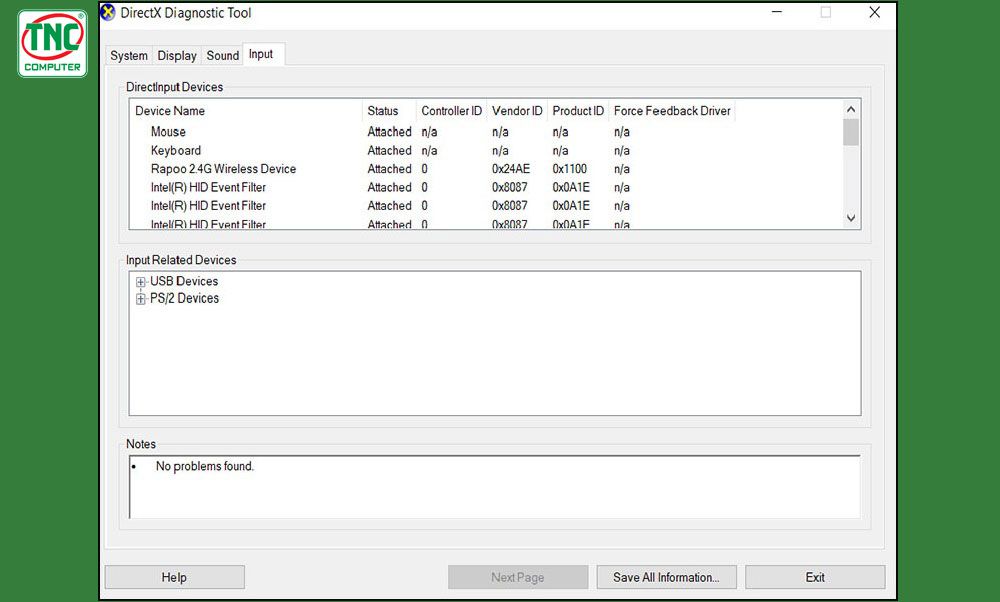Viewport: 1000px width, 602px height.
Task: Switch to the Display tab
Action: [177, 55]
